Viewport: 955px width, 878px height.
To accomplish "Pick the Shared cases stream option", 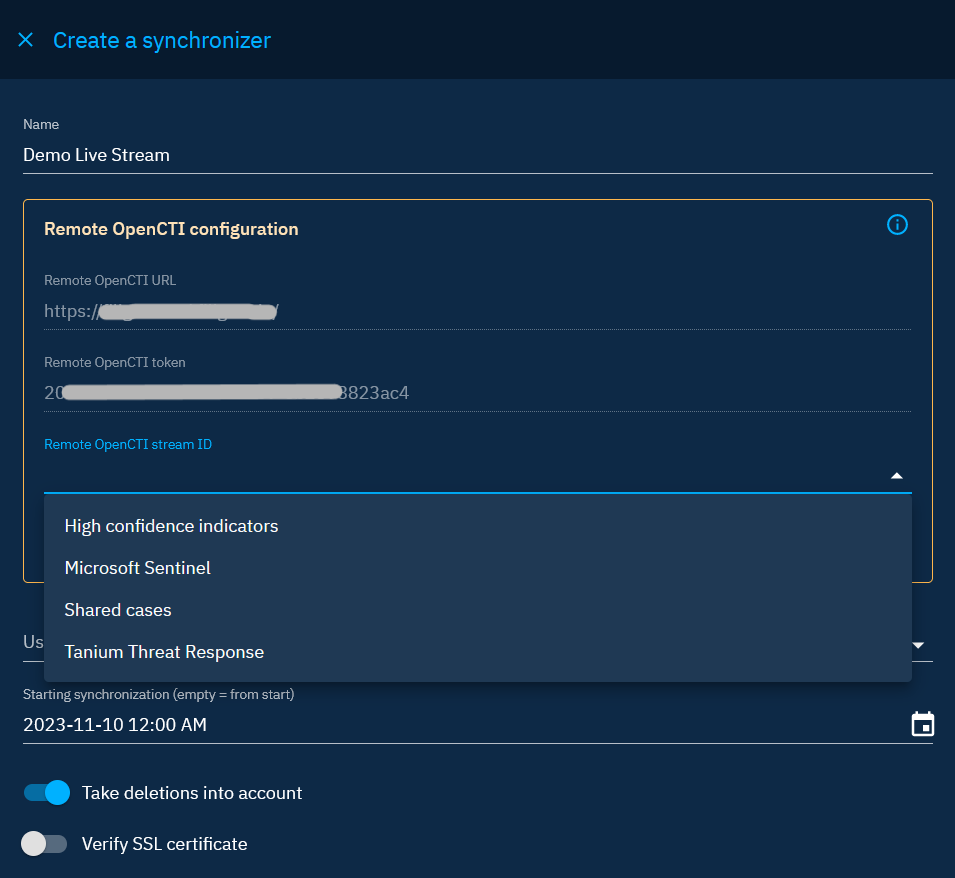I will [x=118, y=610].
